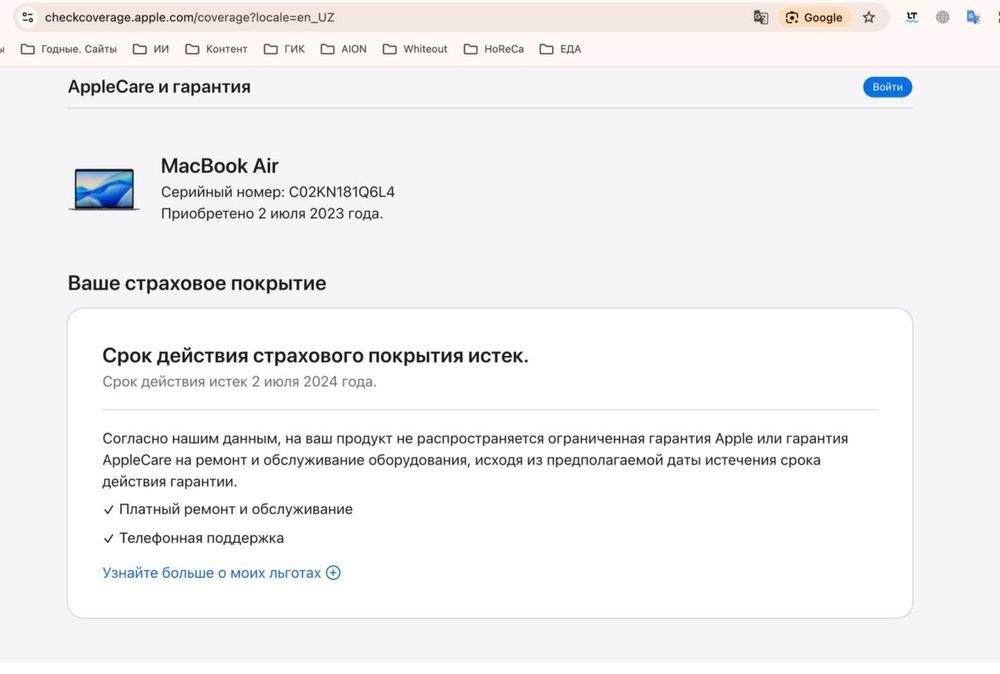Click the MacBook Air product image
This screenshot has width=1000, height=674.
point(104,189)
